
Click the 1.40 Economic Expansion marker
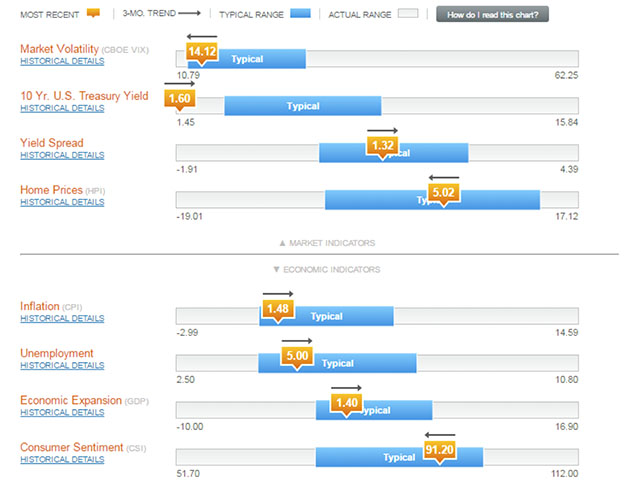(347, 402)
